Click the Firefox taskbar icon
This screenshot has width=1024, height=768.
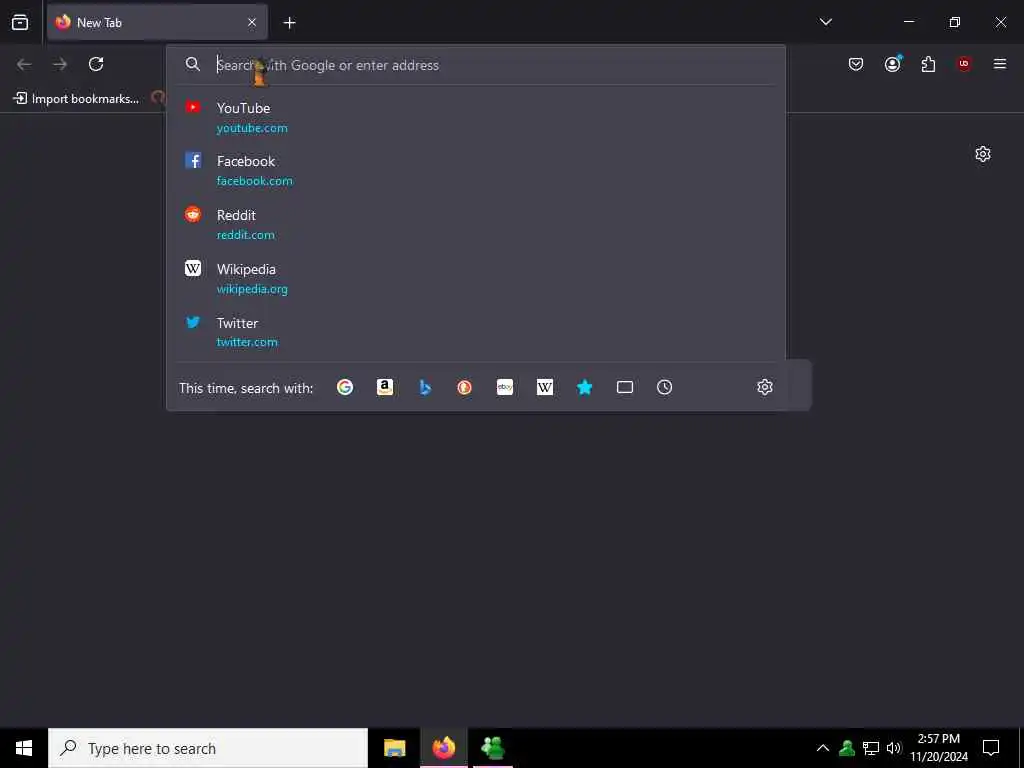click(x=444, y=748)
